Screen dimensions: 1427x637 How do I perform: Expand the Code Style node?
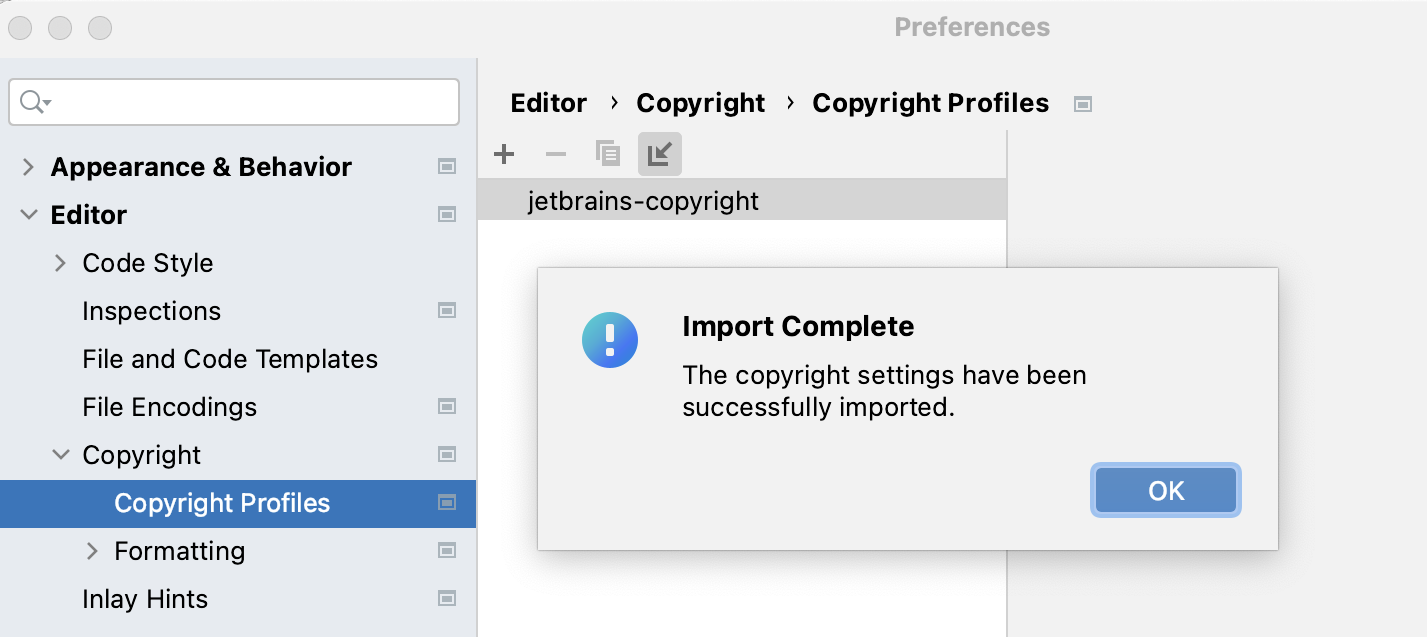tap(60, 263)
